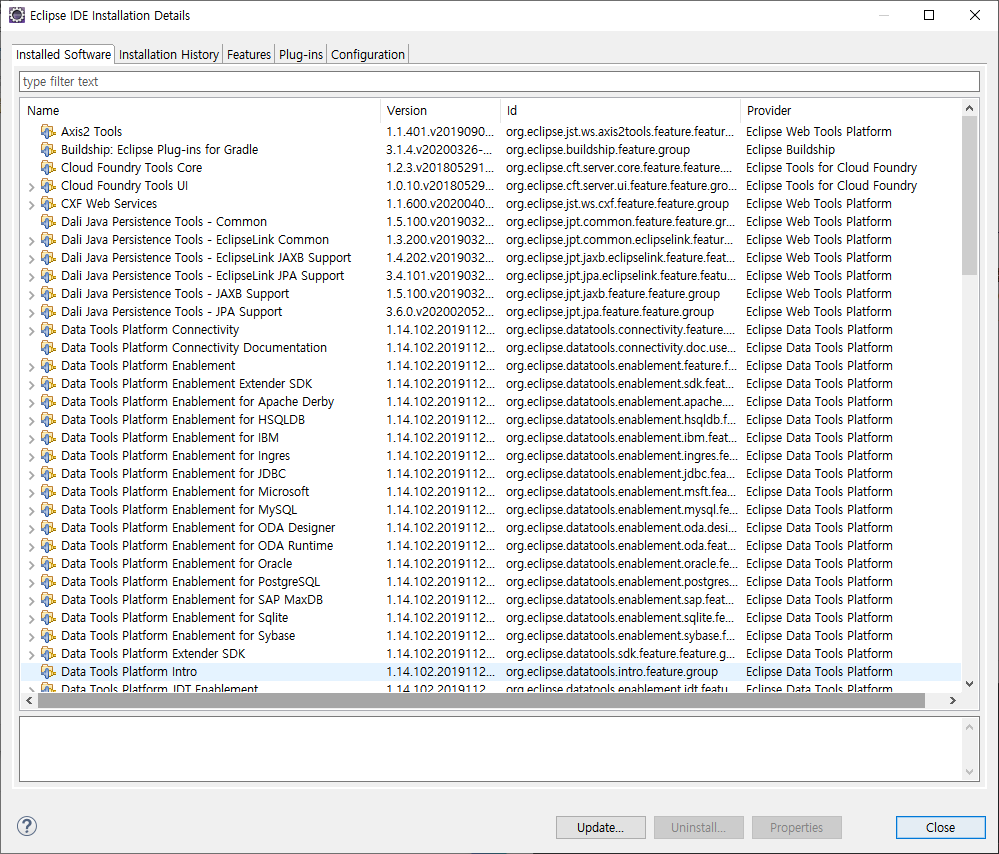Click the org.eclipse.datatools.intro.feature.group id

[612, 672]
